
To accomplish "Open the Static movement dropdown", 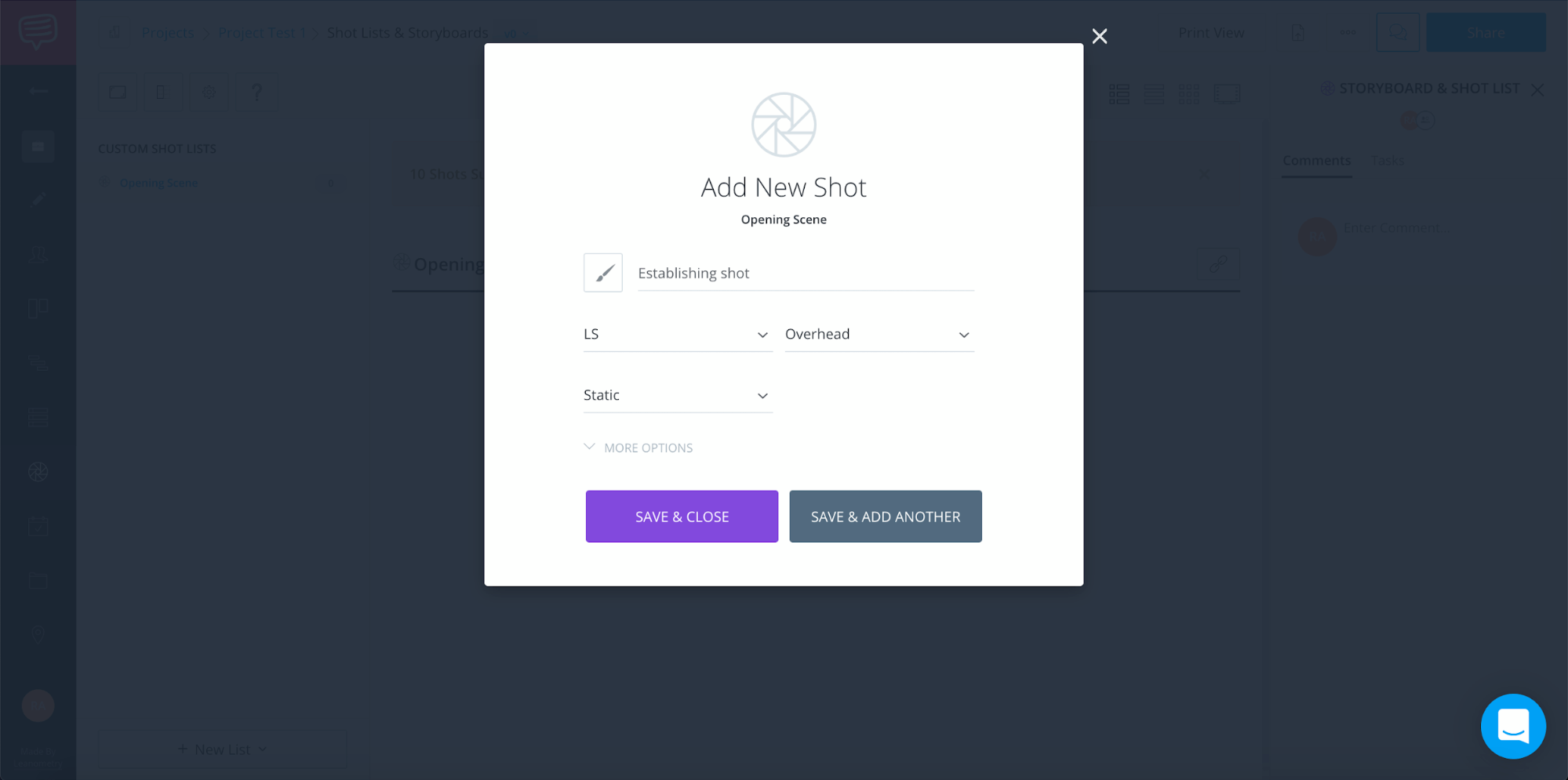I will coord(677,396).
